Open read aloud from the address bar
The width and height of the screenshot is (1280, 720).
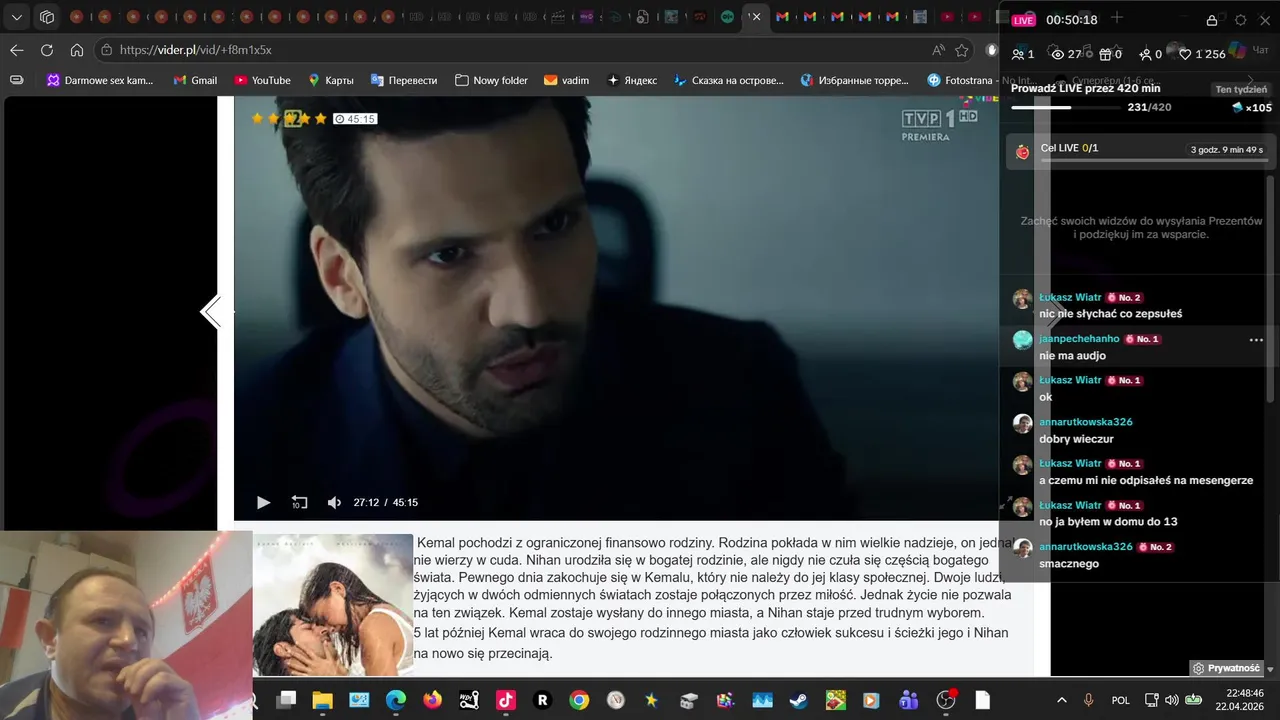(938, 50)
